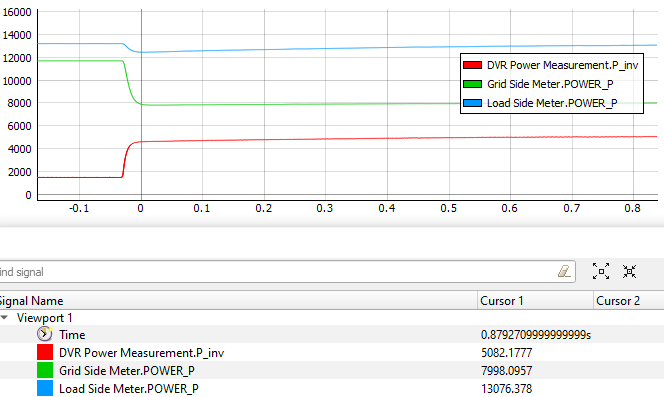The height and width of the screenshot is (397, 664).
Task: Click the Time clock icon
Action: [44, 334]
